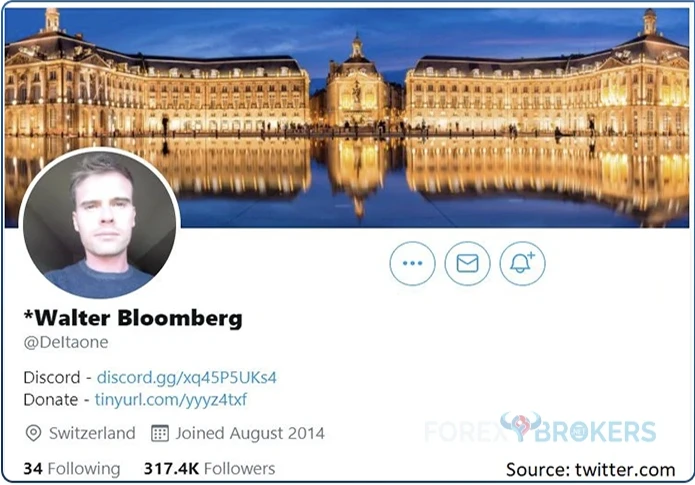Click the BROKERS watermark text

tap(595, 432)
